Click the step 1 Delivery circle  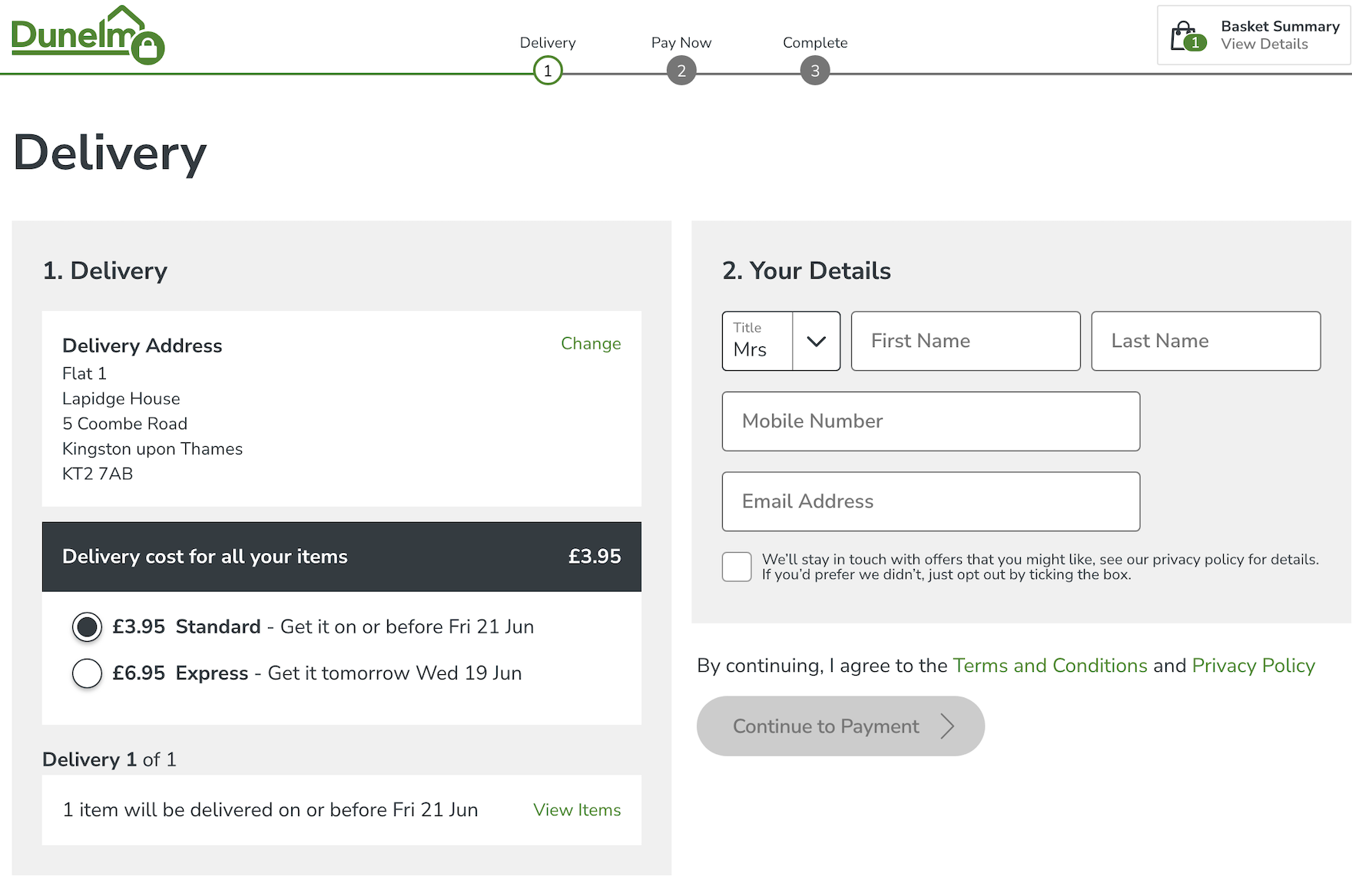548,71
